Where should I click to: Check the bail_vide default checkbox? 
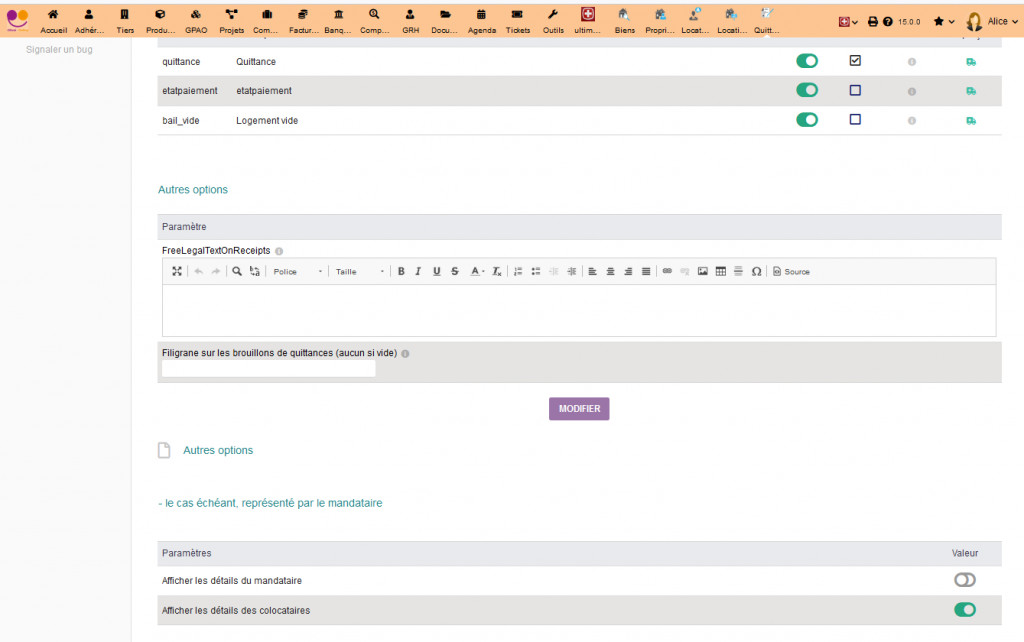click(x=855, y=120)
